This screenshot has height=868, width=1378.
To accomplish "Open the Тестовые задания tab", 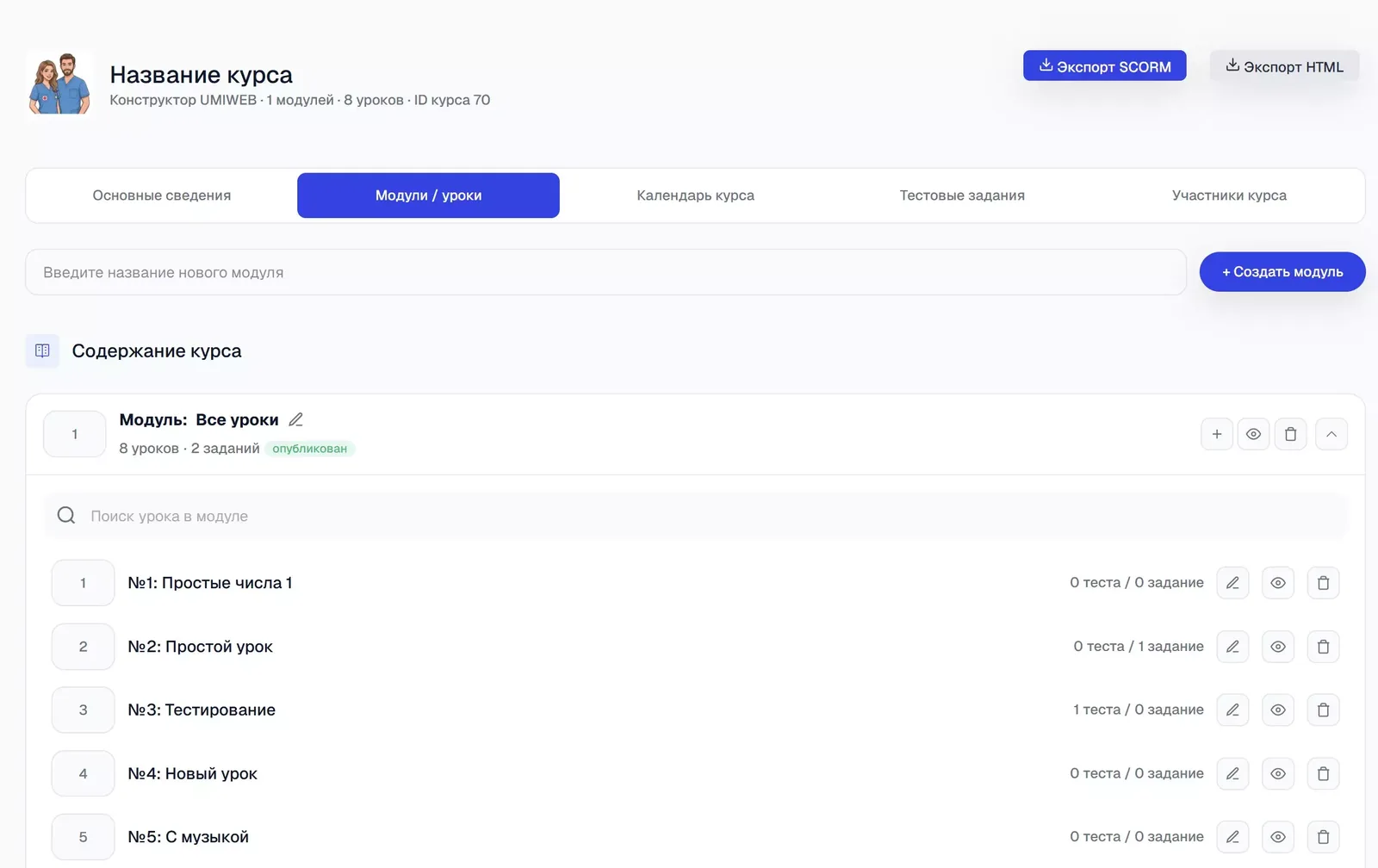I will (x=962, y=195).
